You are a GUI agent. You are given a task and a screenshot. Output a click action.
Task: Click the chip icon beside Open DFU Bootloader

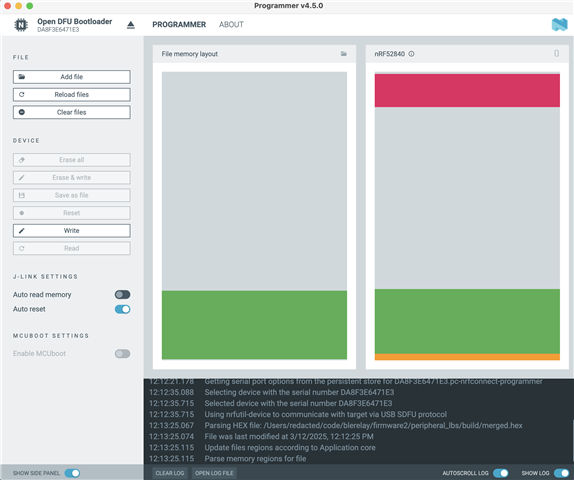(x=21, y=25)
